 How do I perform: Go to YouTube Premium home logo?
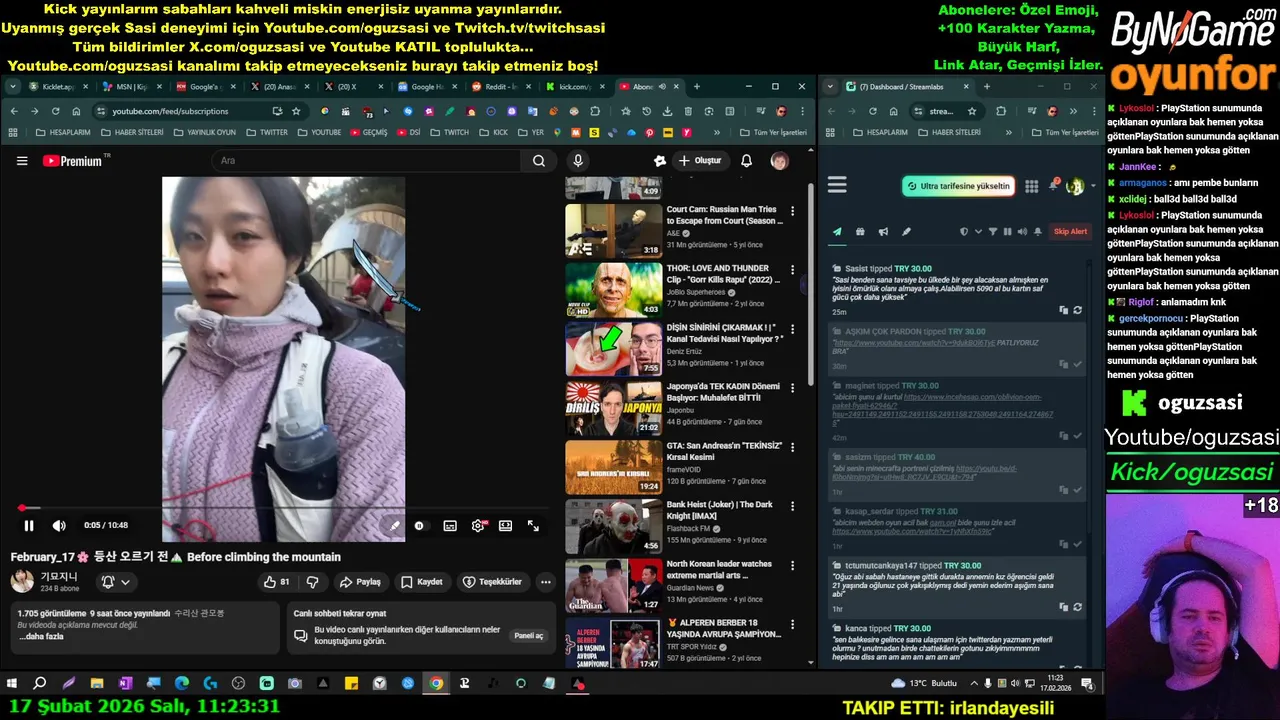(x=72, y=161)
